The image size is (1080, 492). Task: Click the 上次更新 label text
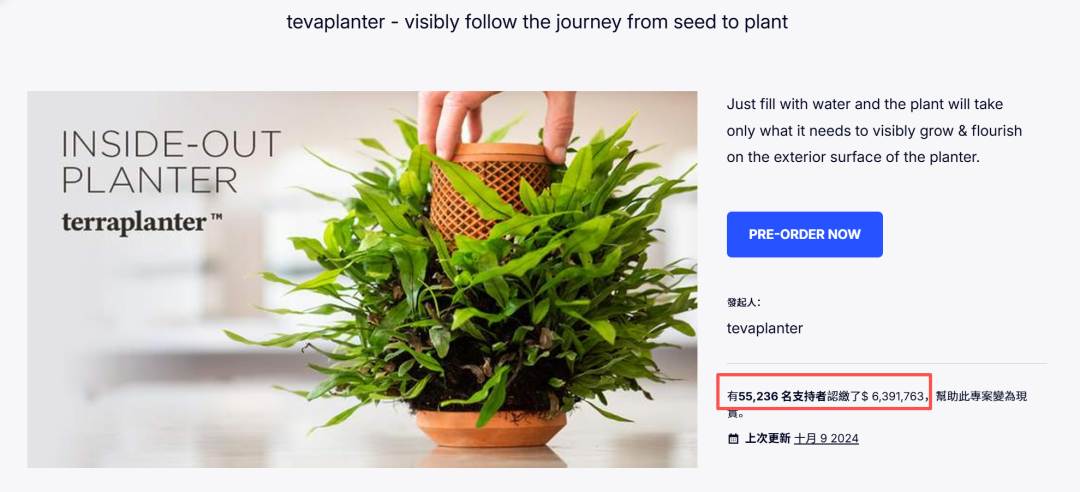[767, 438]
